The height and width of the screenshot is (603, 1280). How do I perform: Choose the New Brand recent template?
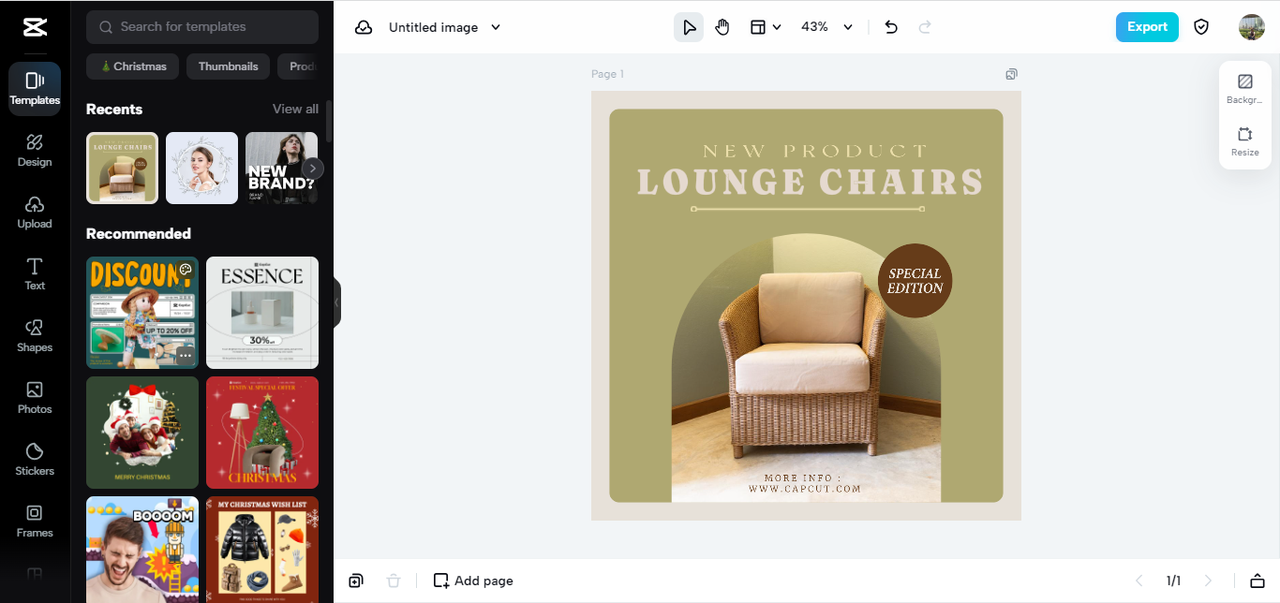[x=281, y=168]
